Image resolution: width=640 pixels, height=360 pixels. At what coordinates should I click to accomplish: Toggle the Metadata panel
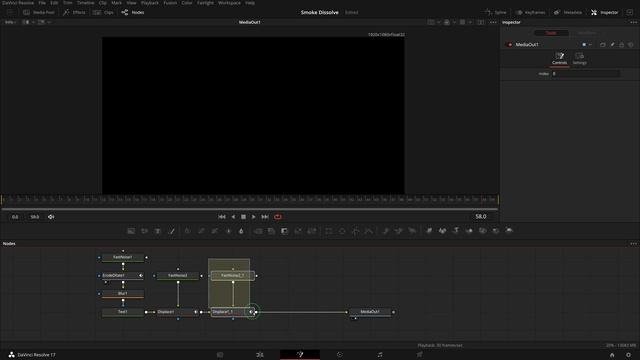click(568, 12)
